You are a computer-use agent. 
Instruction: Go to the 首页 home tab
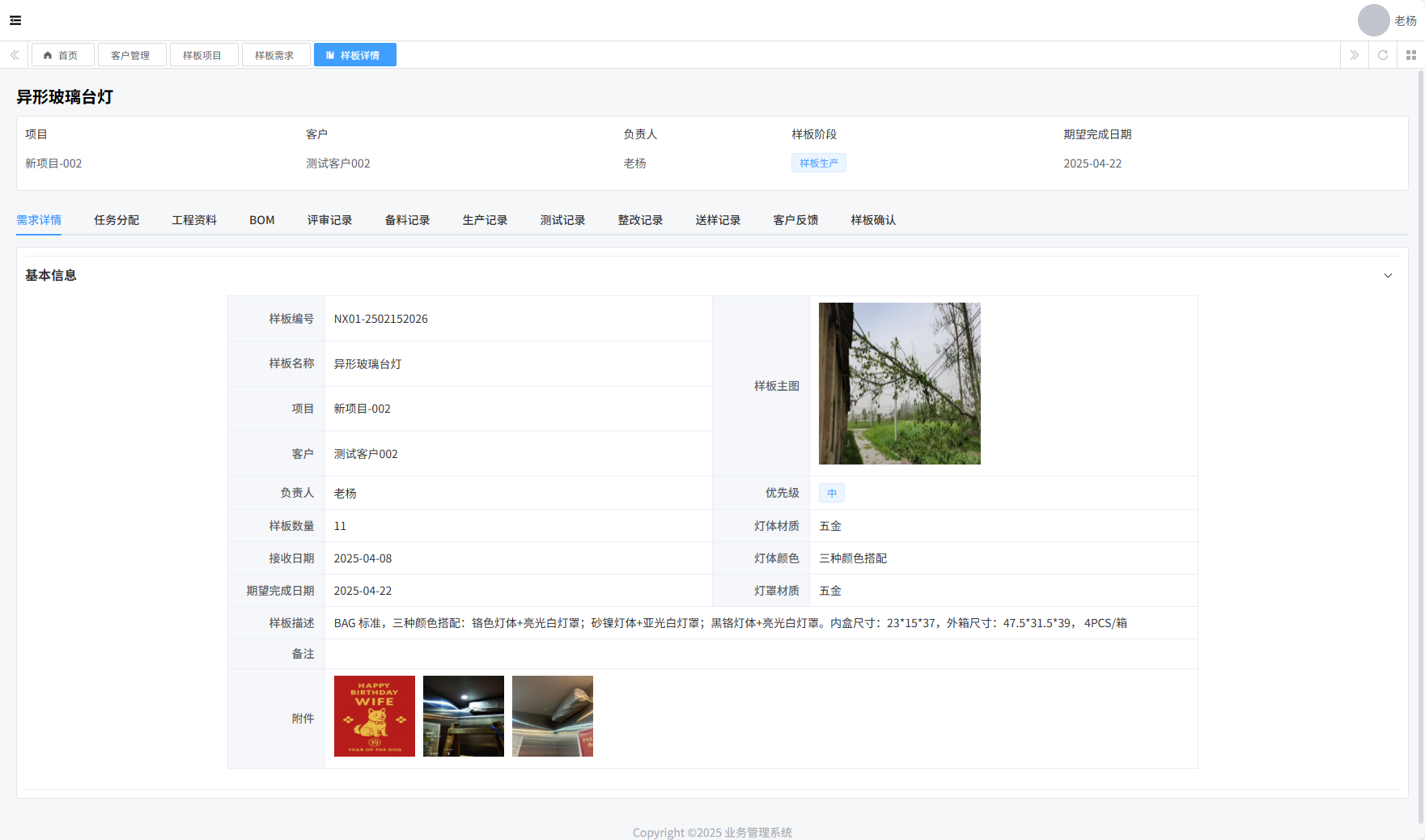pyautogui.click(x=62, y=55)
